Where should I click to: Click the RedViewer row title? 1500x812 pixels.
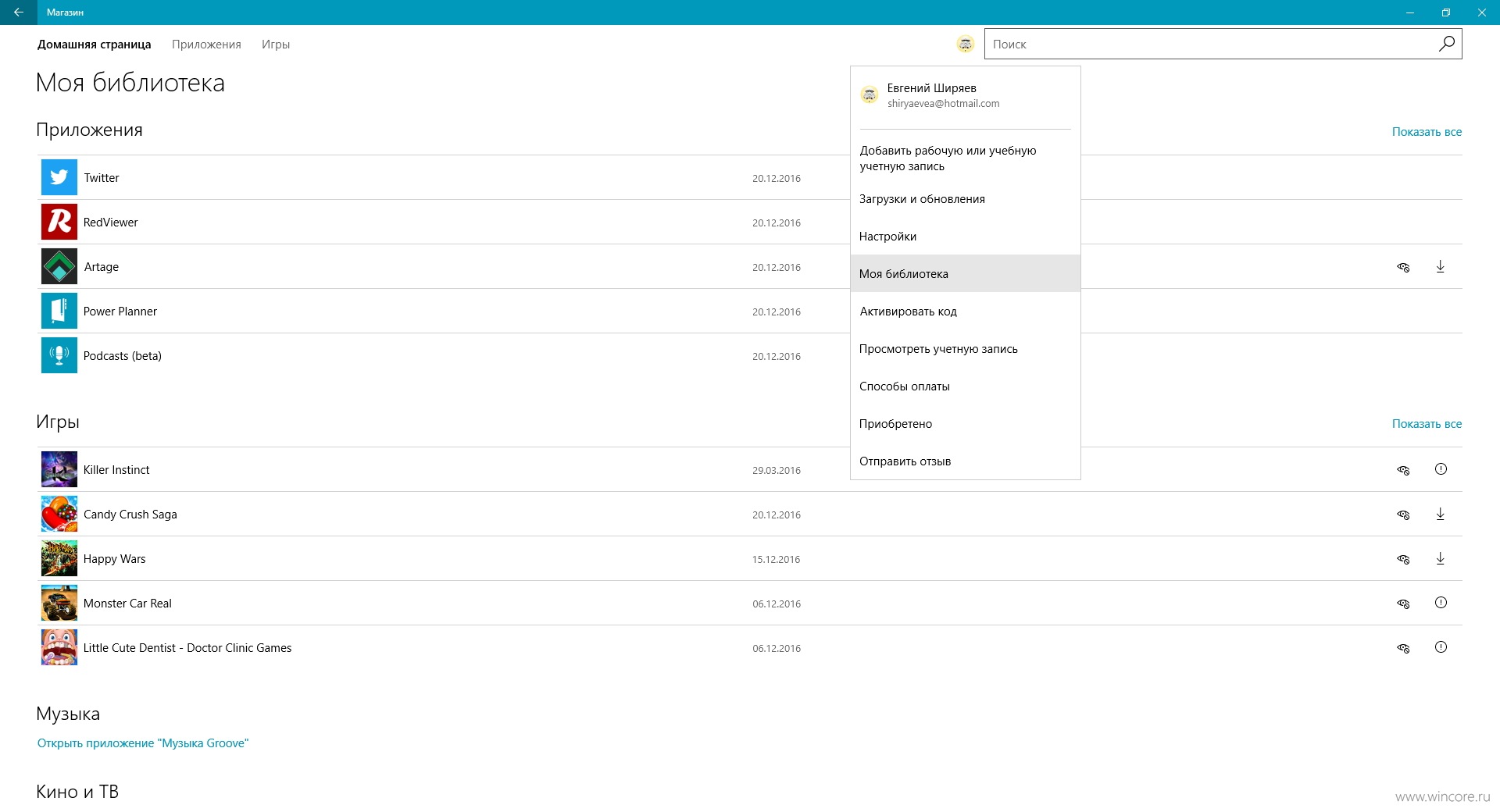pyautogui.click(x=111, y=223)
